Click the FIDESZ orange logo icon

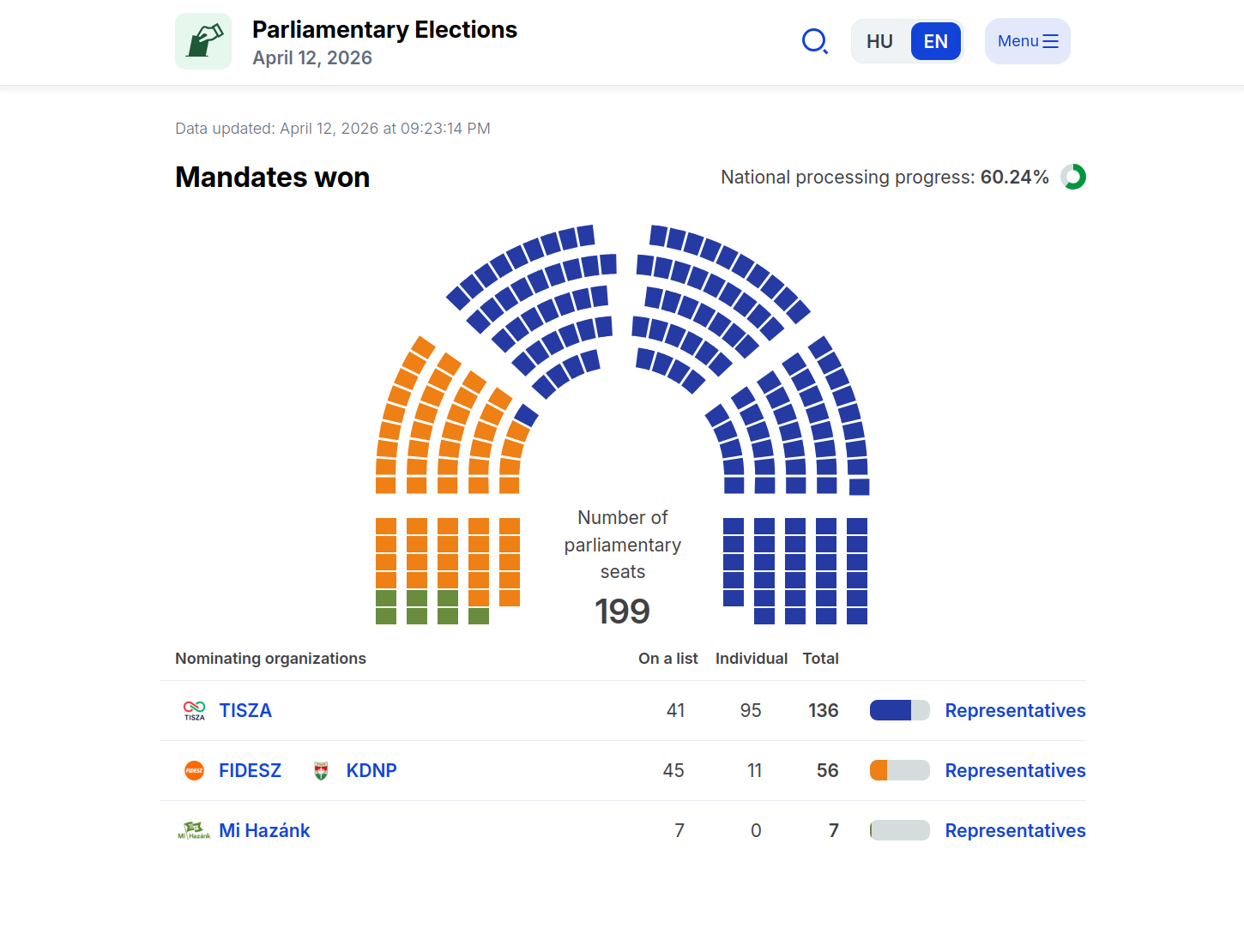(195, 770)
